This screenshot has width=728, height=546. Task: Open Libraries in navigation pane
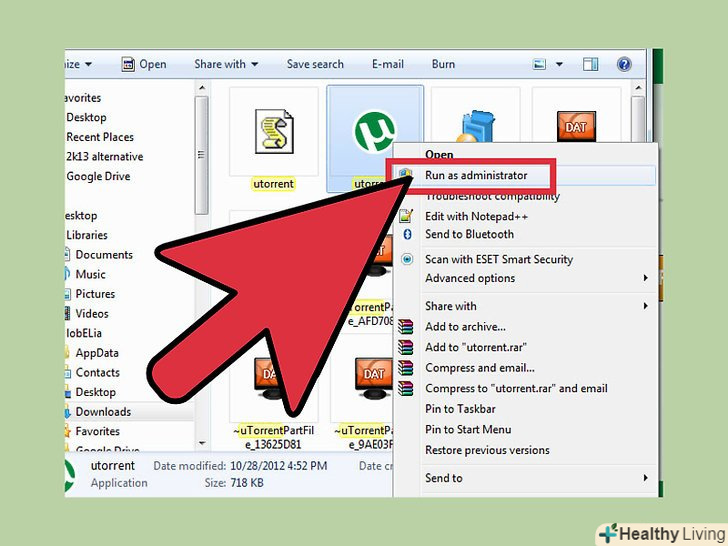(x=87, y=235)
